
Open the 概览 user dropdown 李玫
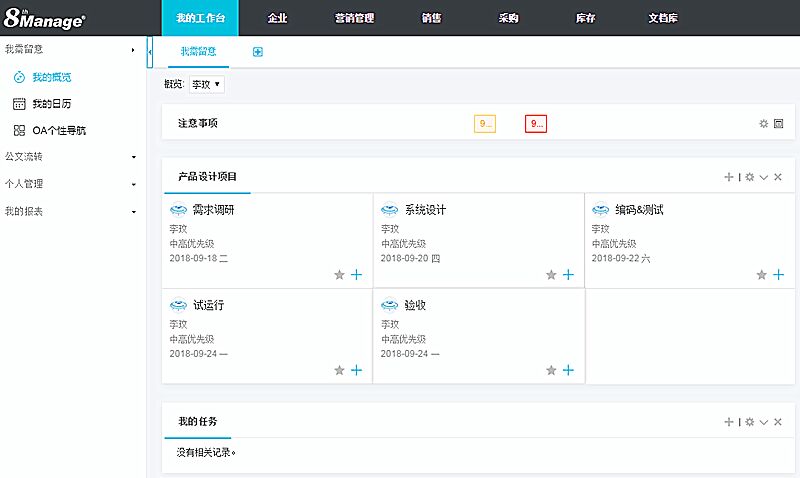pos(207,85)
